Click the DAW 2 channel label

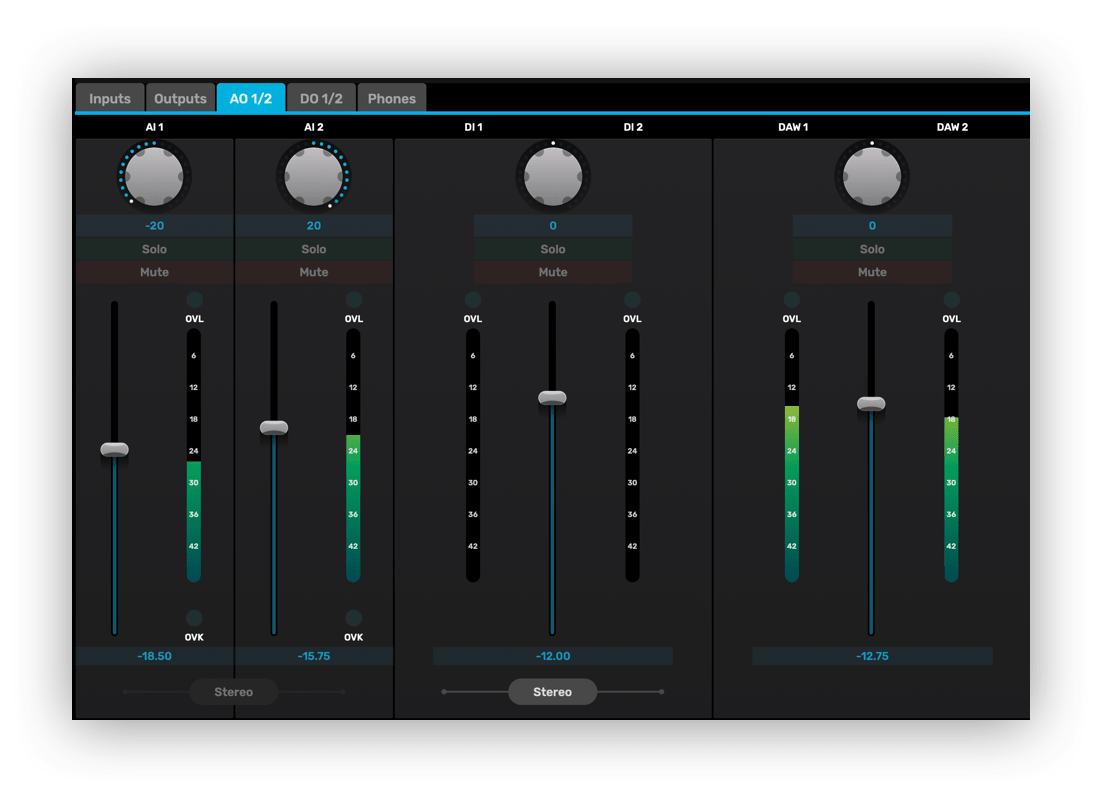click(x=952, y=127)
